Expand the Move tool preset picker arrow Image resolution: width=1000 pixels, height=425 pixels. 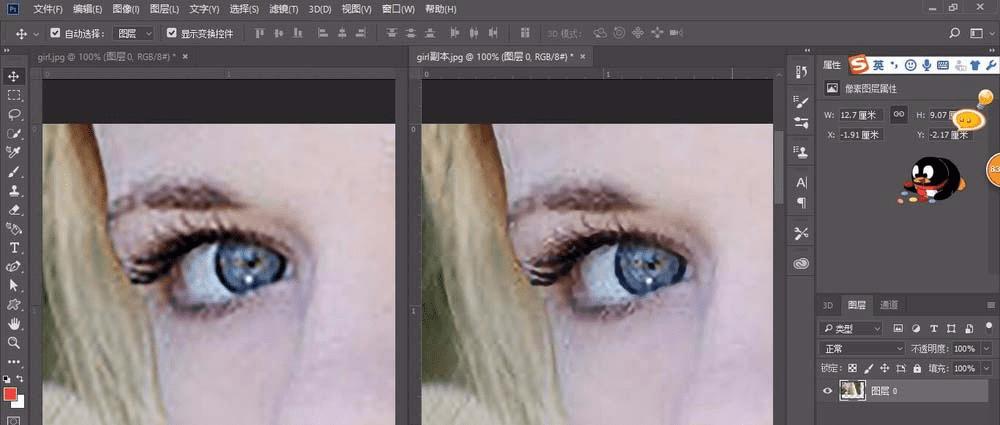(36, 34)
